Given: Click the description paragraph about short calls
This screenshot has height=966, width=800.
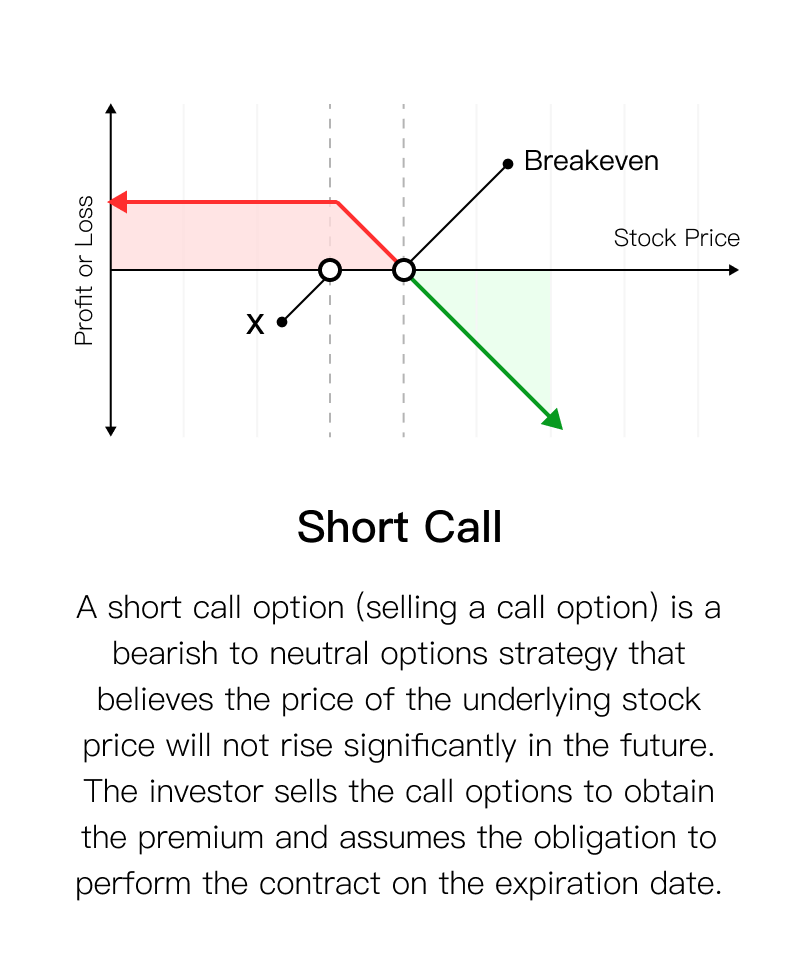Looking at the screenshot, I should 399,745.
